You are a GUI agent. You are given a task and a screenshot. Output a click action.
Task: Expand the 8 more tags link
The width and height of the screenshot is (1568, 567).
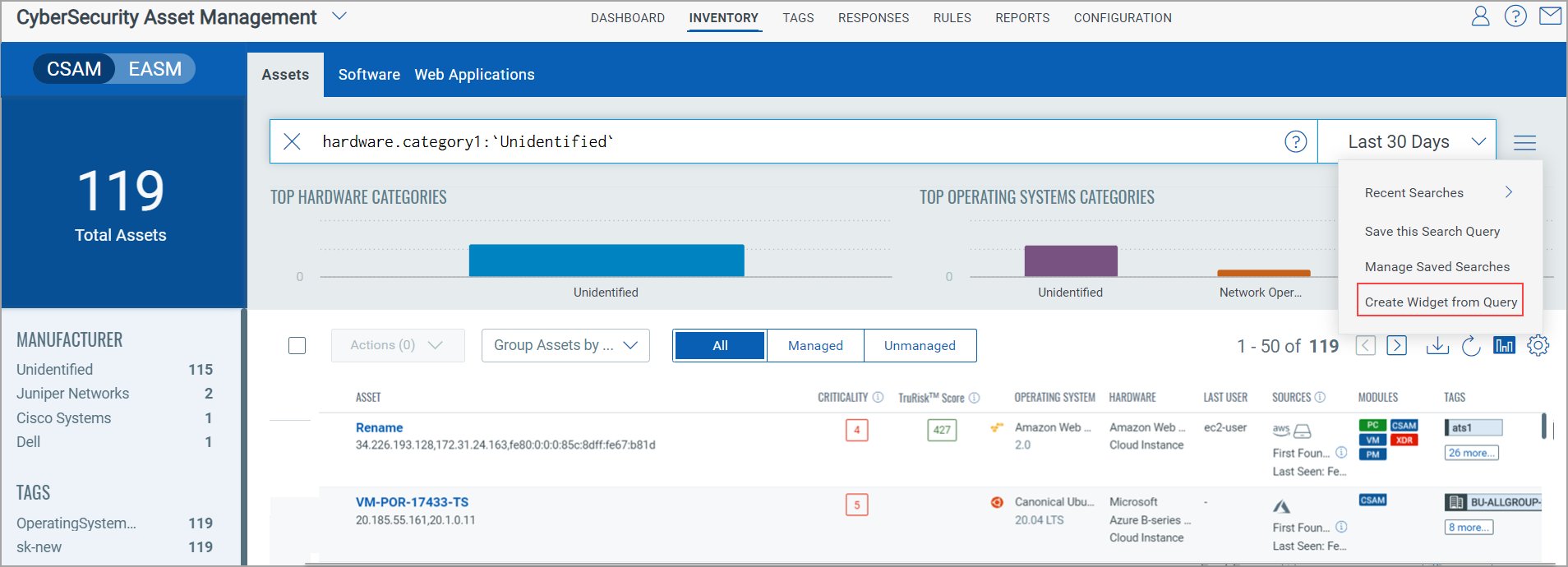[x=1469, y=528]
